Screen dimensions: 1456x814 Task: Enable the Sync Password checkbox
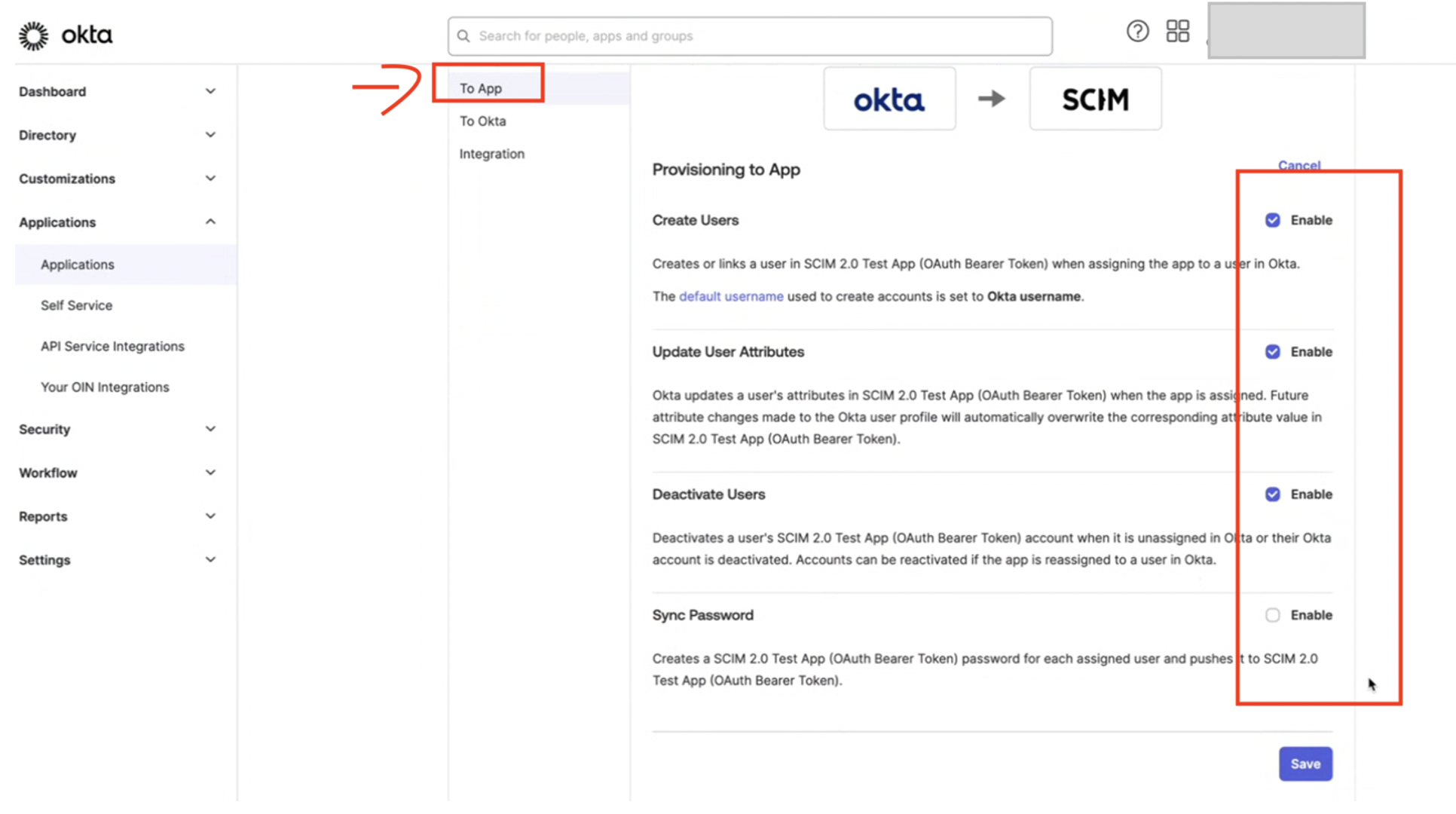coord(1272,615)
